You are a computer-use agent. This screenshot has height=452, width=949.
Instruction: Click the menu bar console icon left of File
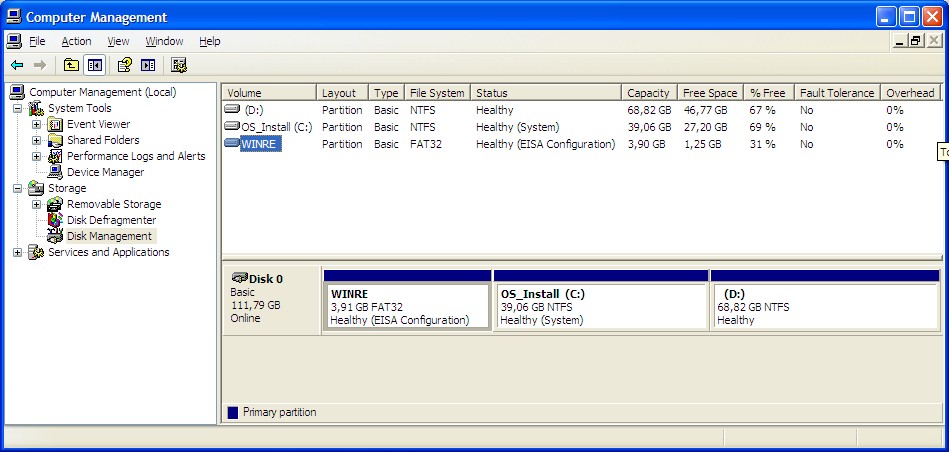pos(13,41)
